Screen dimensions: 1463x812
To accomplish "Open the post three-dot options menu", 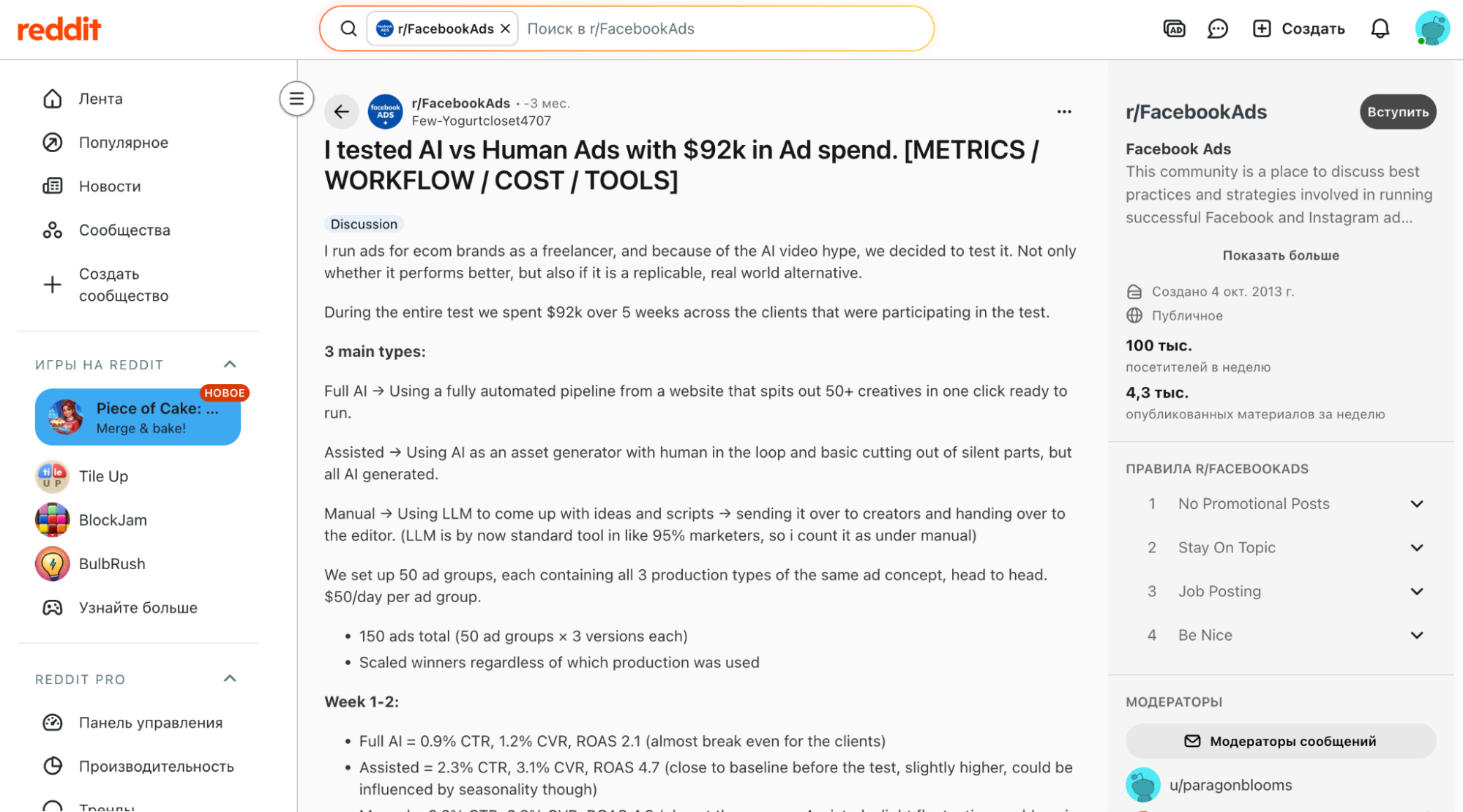I will [x=1064, y=112].
